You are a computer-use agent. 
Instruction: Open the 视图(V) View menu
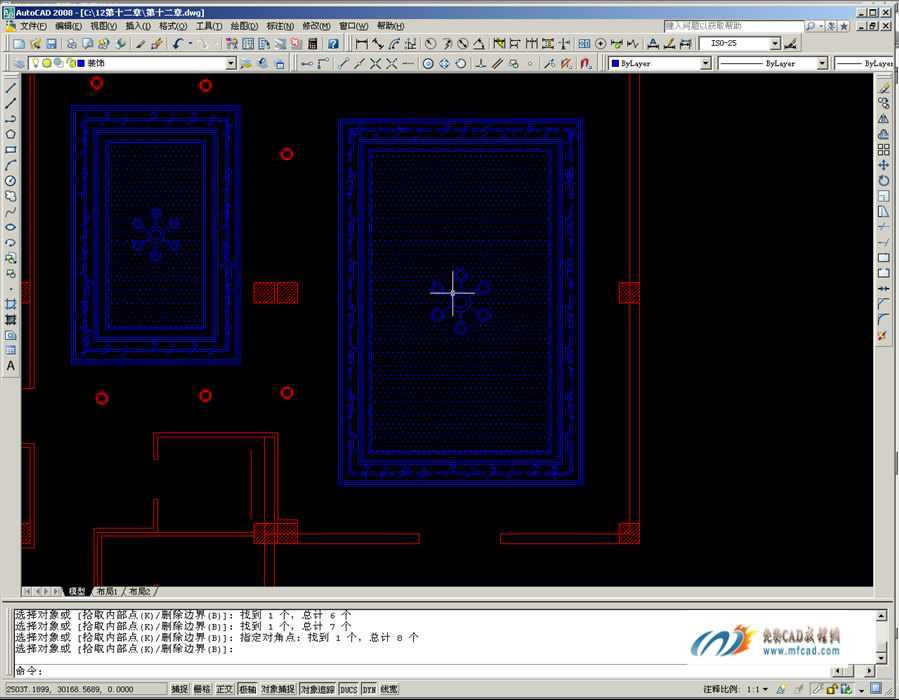[x=103, y=26]
